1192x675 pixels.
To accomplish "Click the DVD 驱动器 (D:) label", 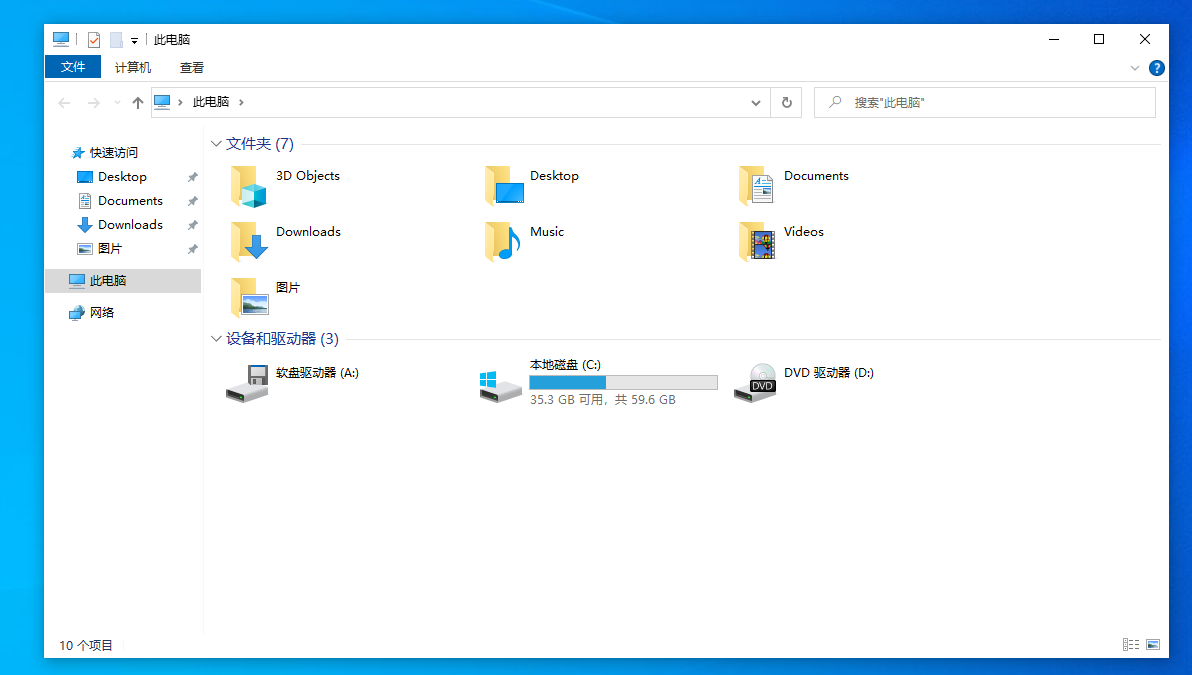I will (x=829, y=372).
